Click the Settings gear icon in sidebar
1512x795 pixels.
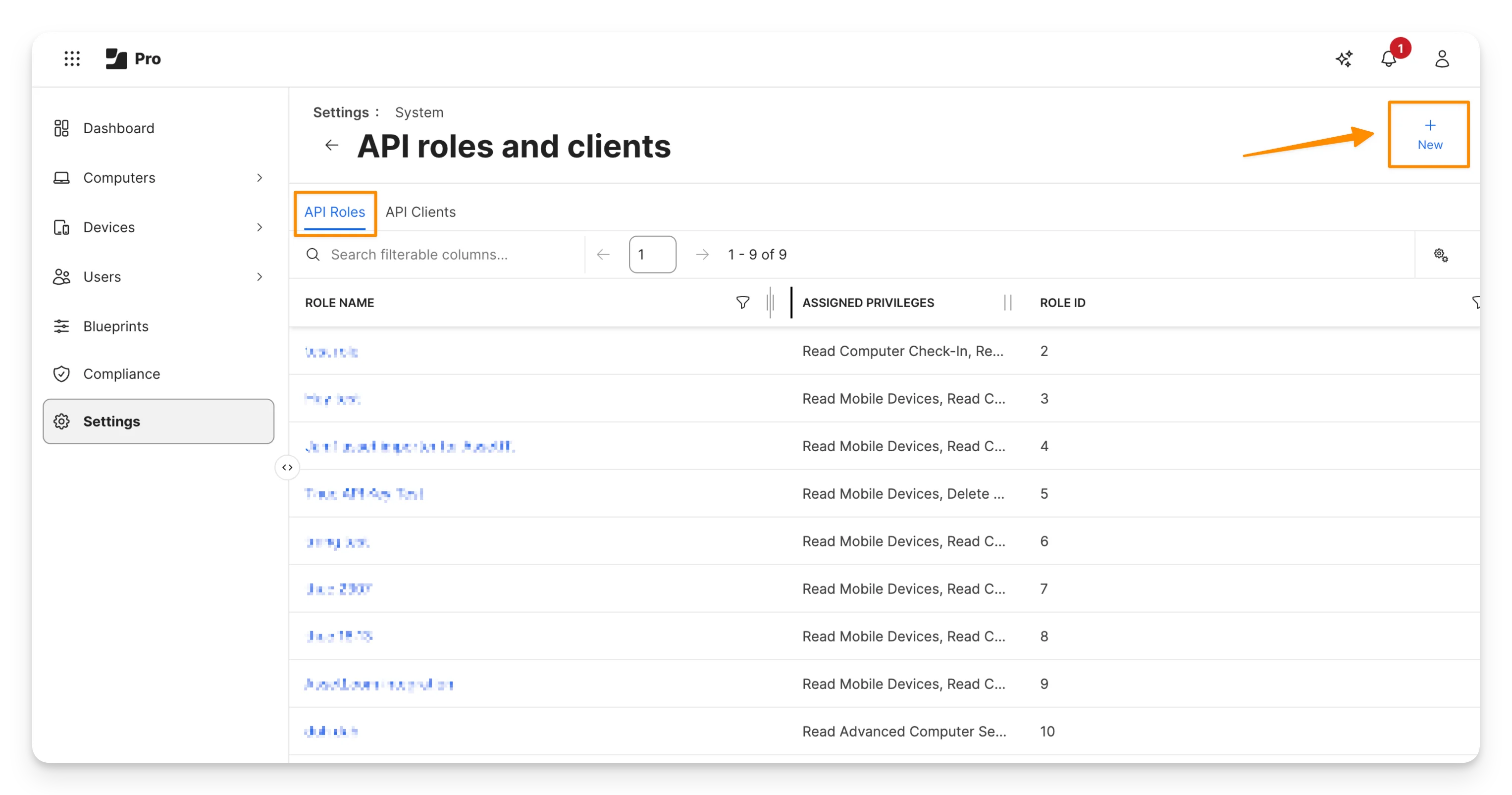pos(61,421)
